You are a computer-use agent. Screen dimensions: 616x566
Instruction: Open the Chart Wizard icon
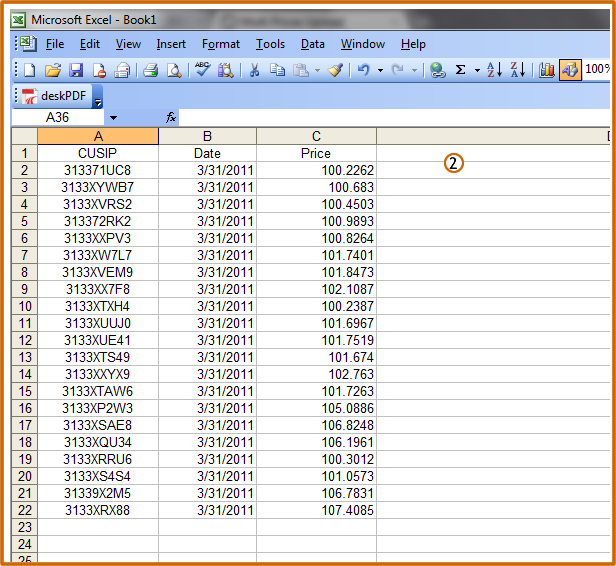pyautogui.click(x=546, y=70)
